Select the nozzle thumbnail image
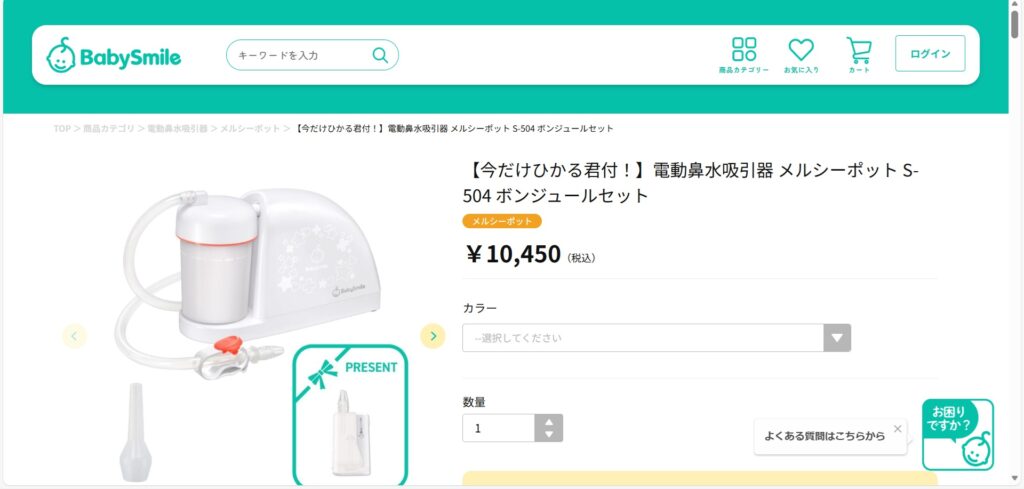Screen dimensions: 1024x489 pyautogui.click(x=136, y=432)
